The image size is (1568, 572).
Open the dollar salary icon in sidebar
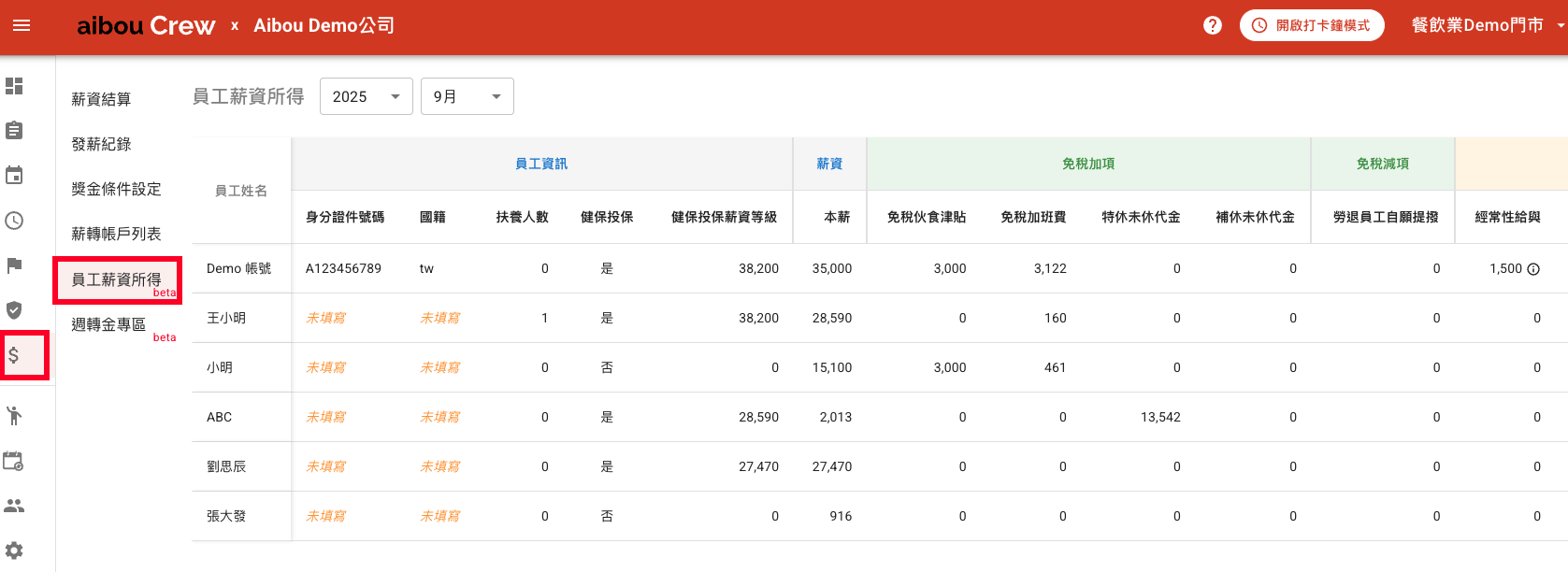(14, 355)
